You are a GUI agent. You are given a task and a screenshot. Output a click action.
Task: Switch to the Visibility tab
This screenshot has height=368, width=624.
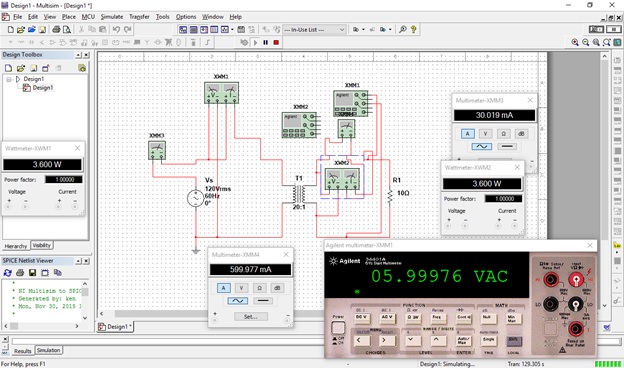coord(41,245)
